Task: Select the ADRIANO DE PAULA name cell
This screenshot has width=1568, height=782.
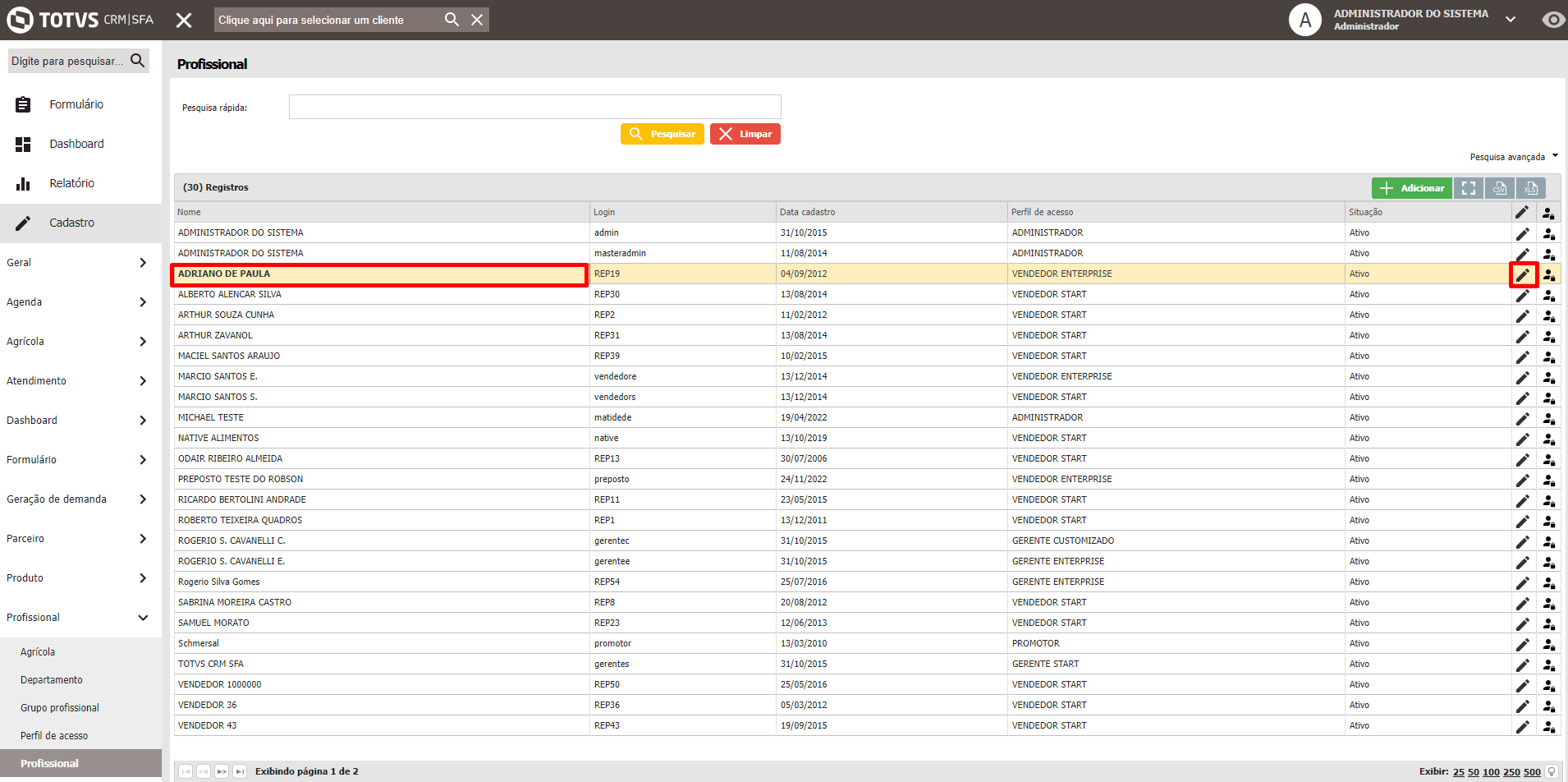Action: tap(379, 274)
